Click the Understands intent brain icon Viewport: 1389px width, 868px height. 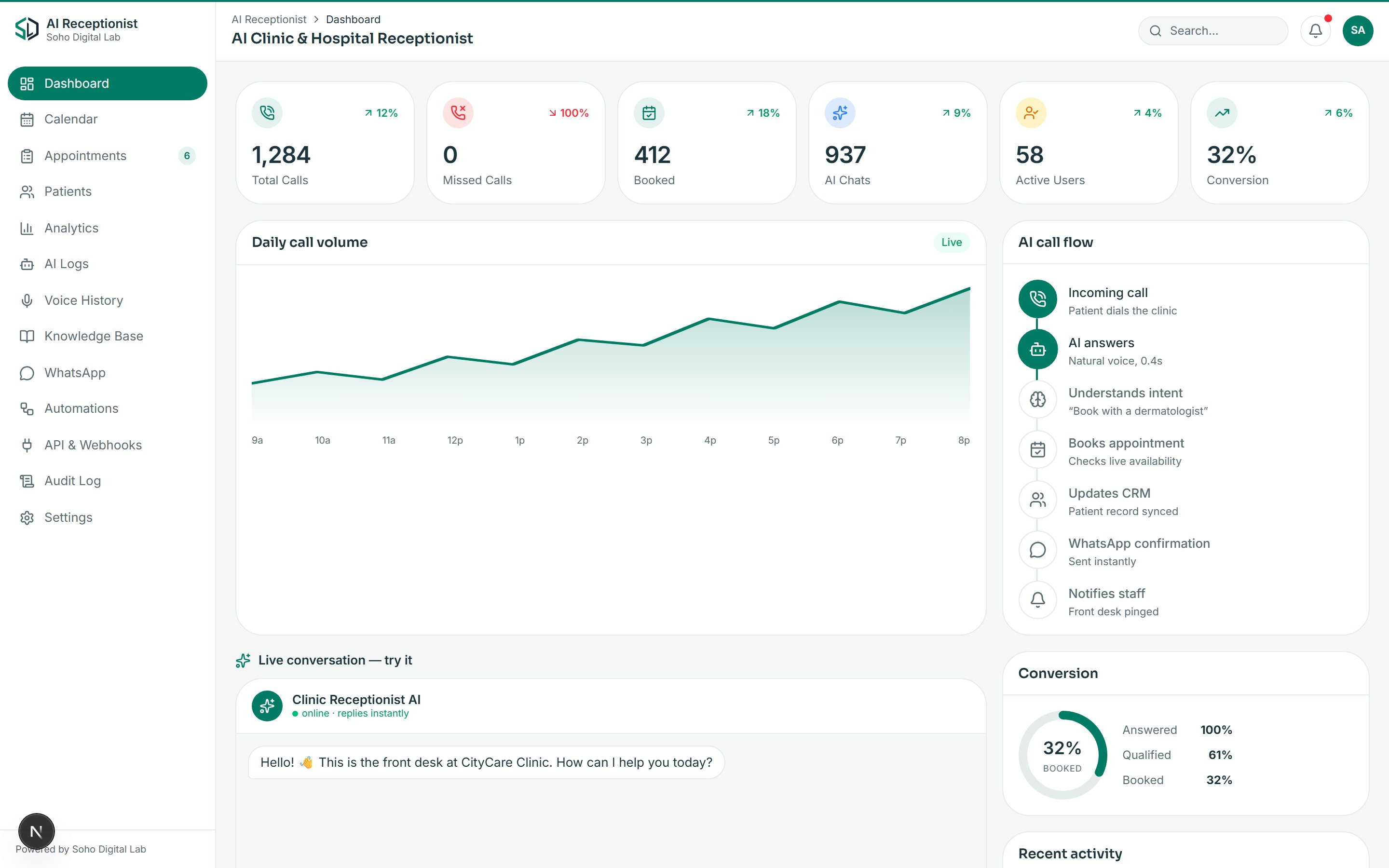[x=1038, y=400]
